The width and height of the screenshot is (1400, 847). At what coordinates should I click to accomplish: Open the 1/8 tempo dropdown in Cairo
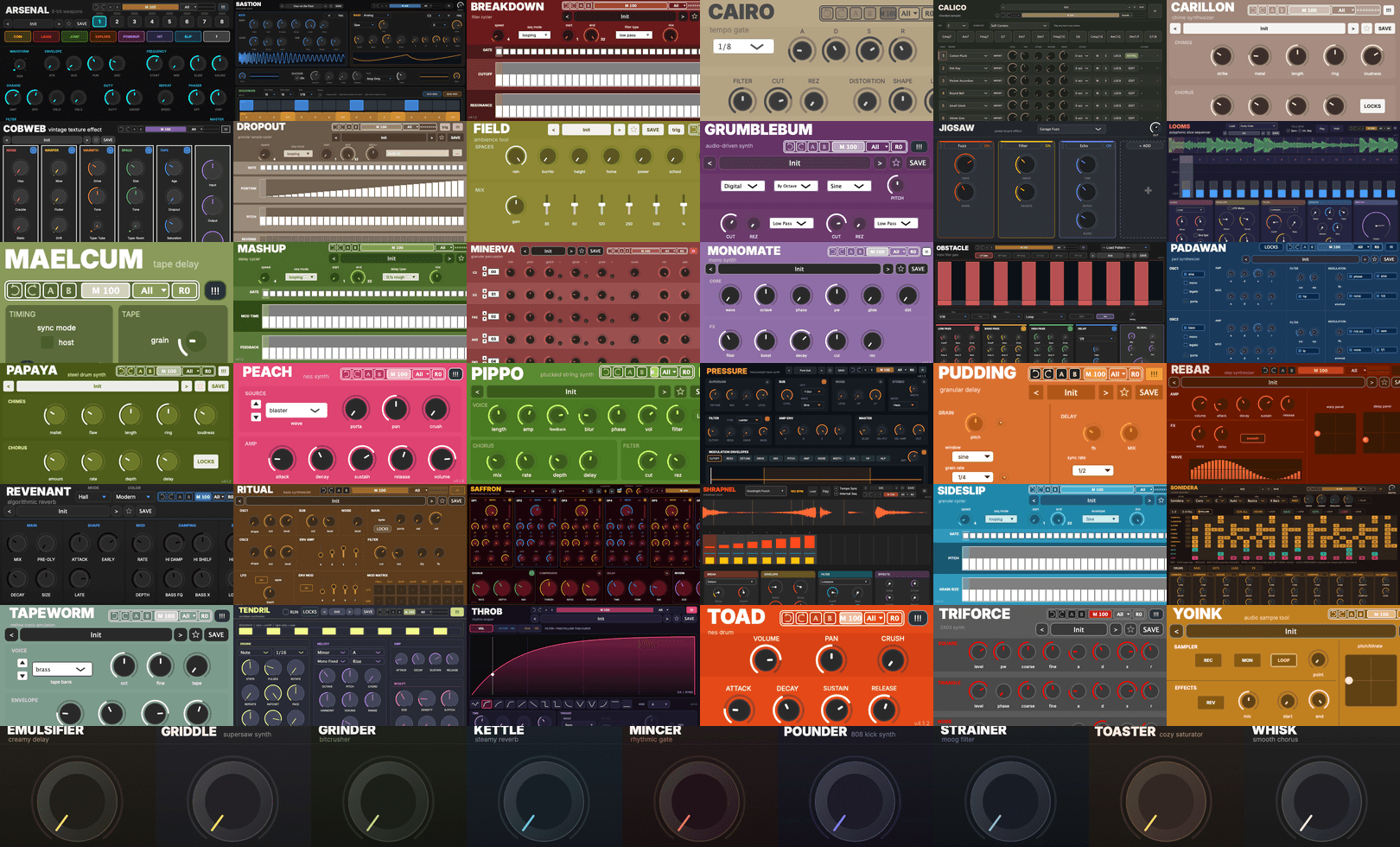tap(742, 47)
